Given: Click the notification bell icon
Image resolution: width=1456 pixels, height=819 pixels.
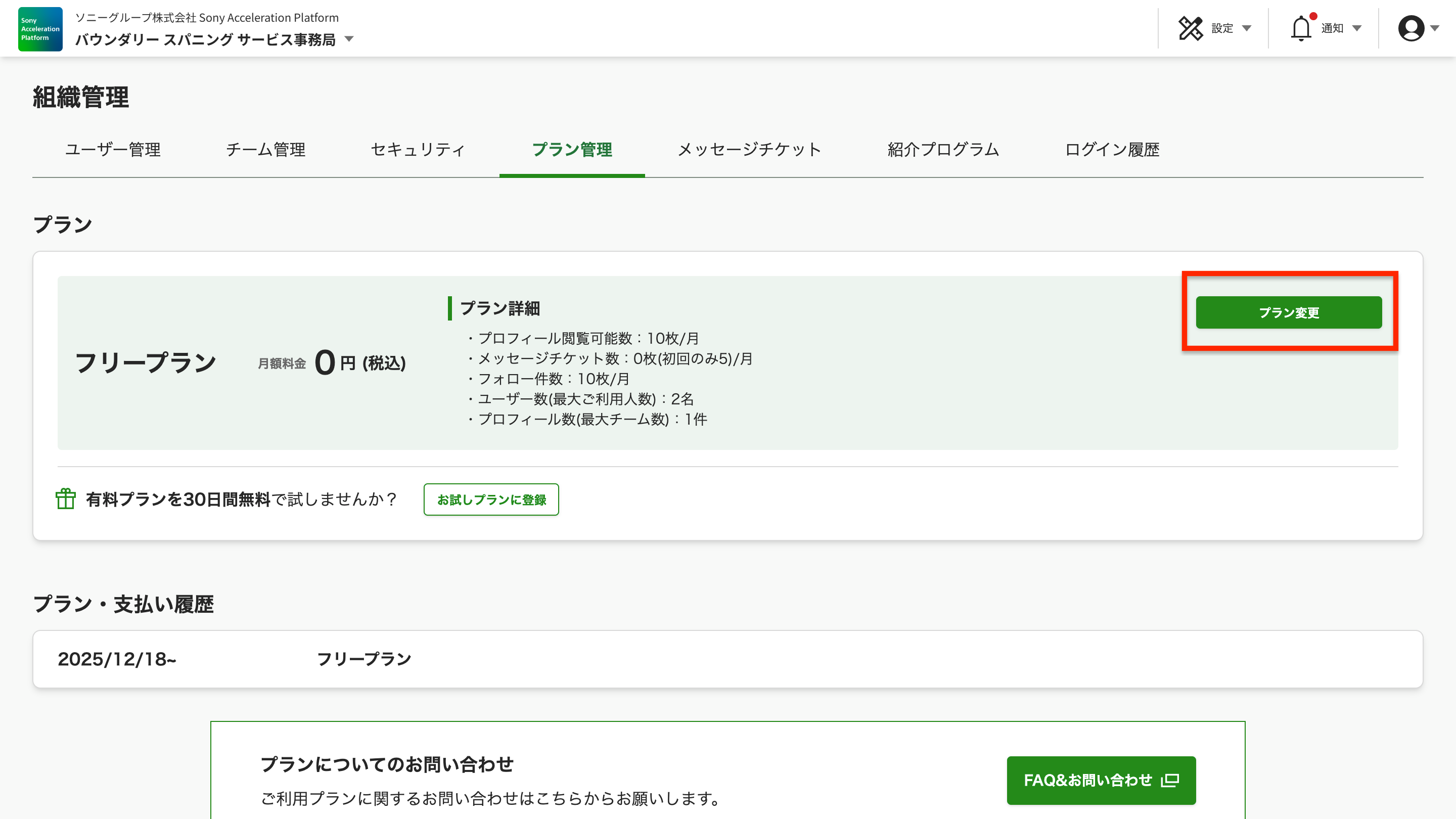Looking at the screenshot, I should point(1301,28).
